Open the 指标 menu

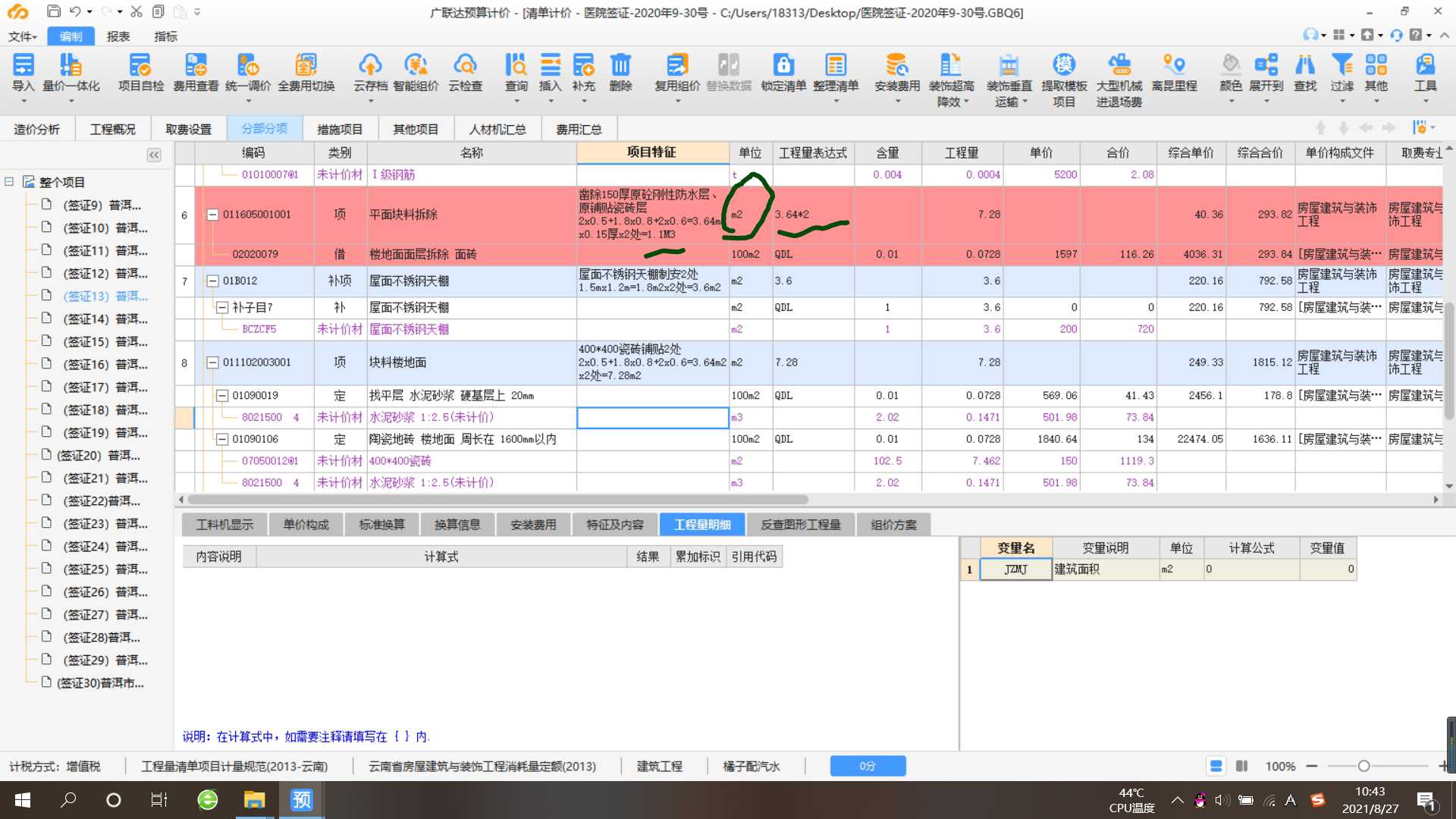point(165,36)
